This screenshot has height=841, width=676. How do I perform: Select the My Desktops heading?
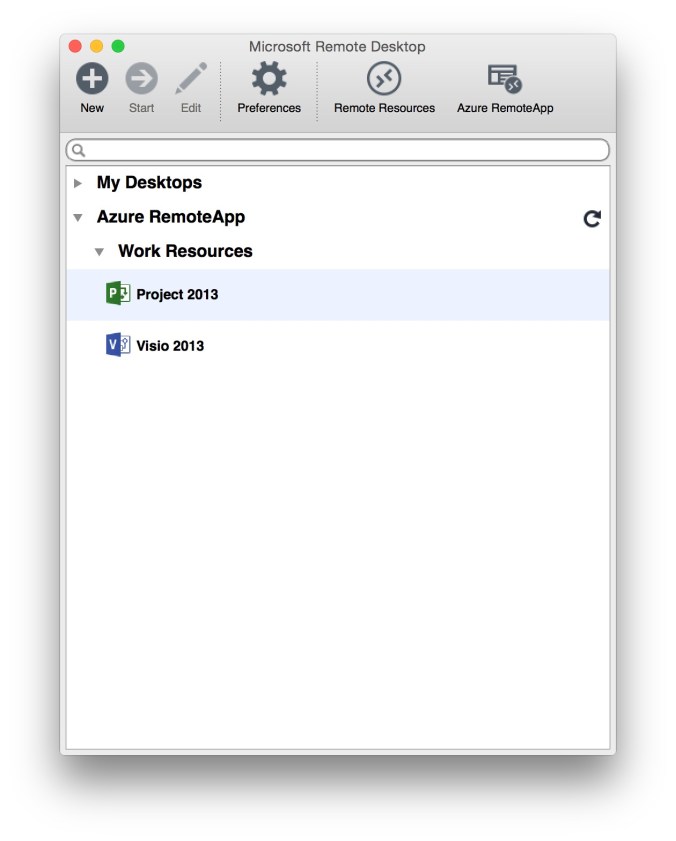coord(149,183)
